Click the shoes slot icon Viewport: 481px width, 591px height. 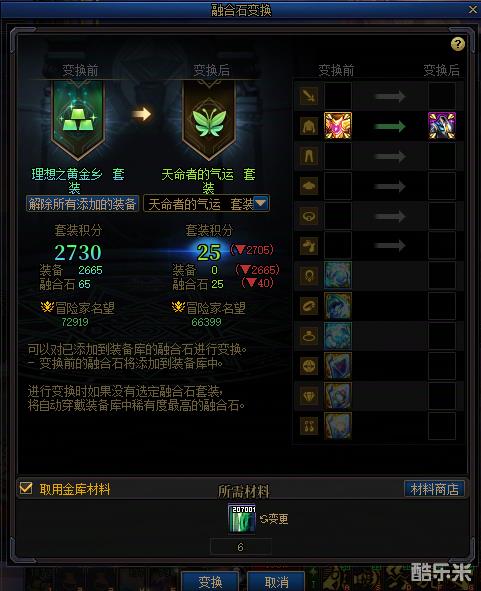coord(309,246)
